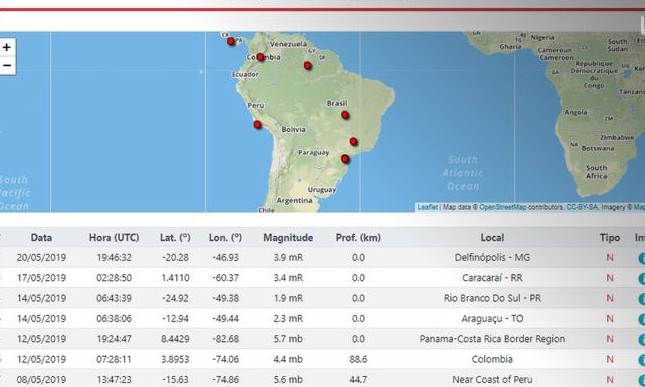645x387 pixels.
Task: Select the latitude value 1.4110
Action: pyautogui.click(x=175, y=278)
